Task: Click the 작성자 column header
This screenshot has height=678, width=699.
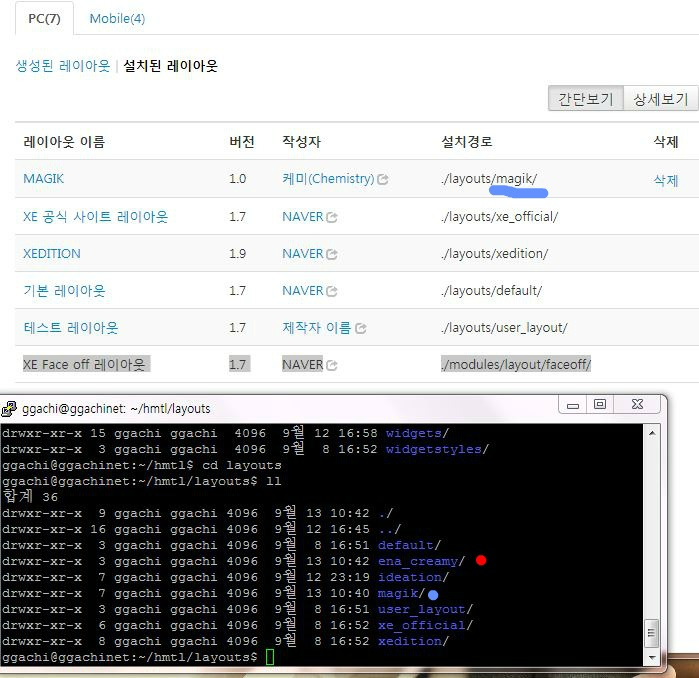Action: [301, 142]
